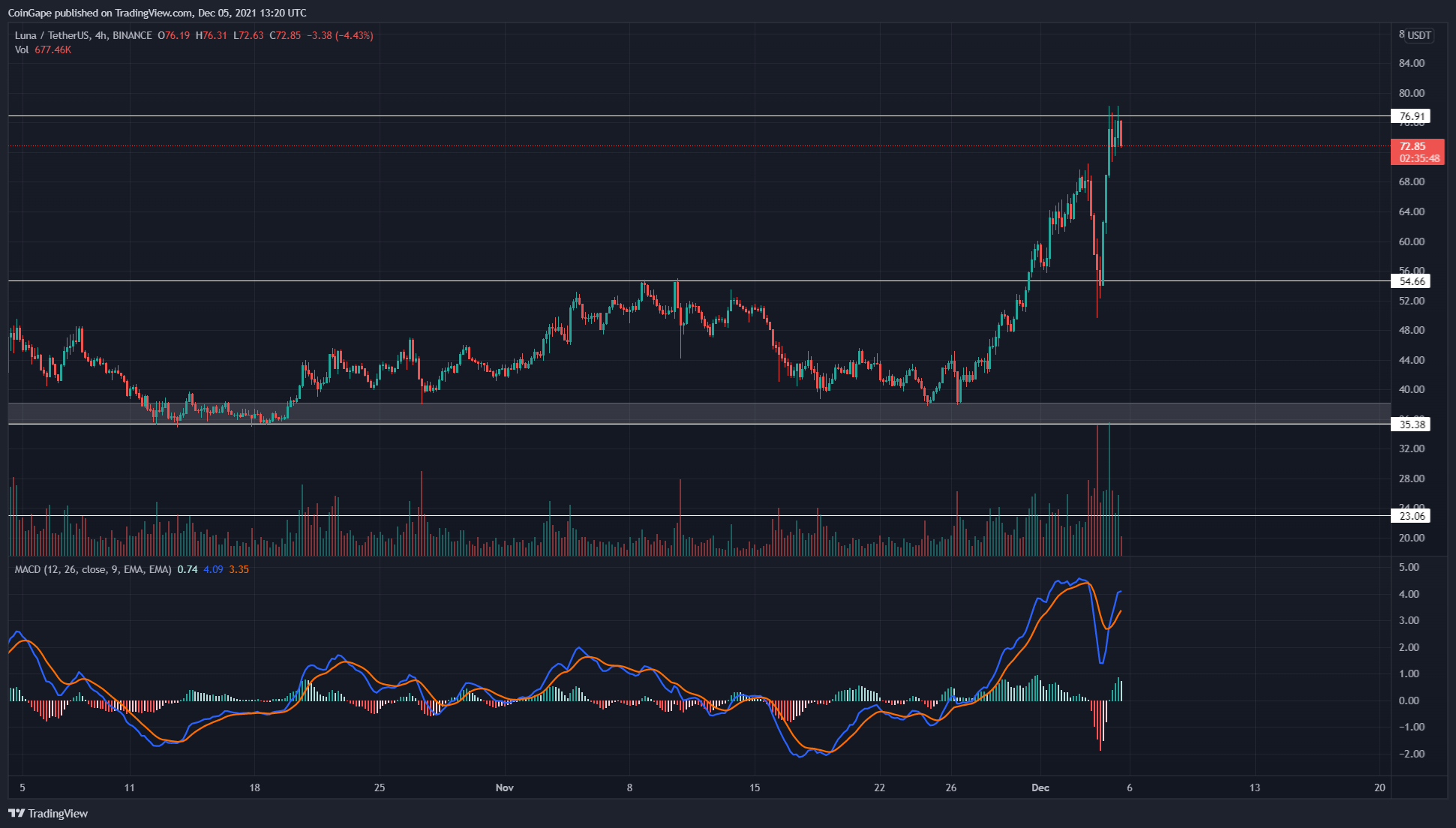This screenshot has width=1456, height=828.
Task: Click the MACD indicator legend label
Action: pos(28,569)
